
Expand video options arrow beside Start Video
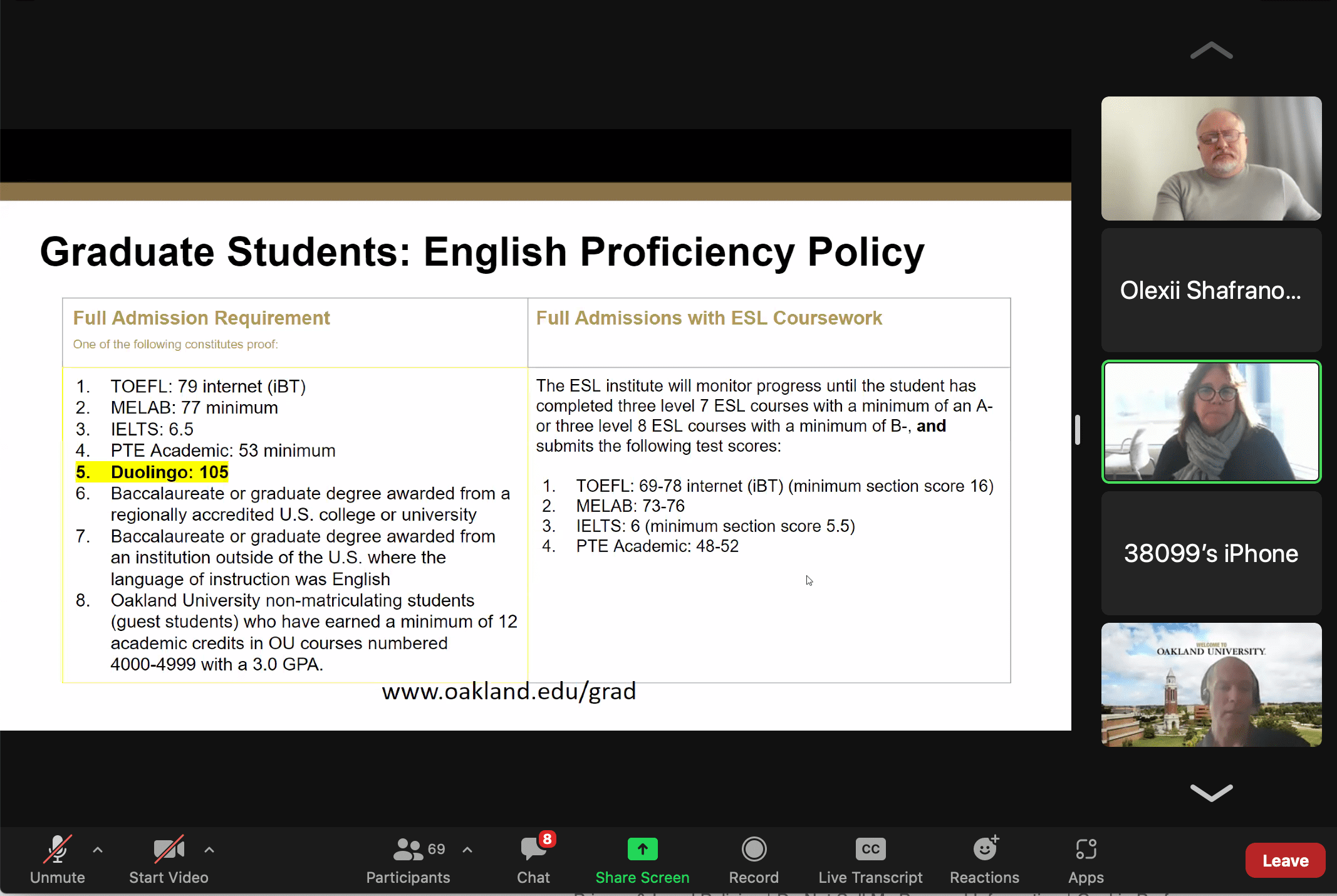(x=209, y=850)
